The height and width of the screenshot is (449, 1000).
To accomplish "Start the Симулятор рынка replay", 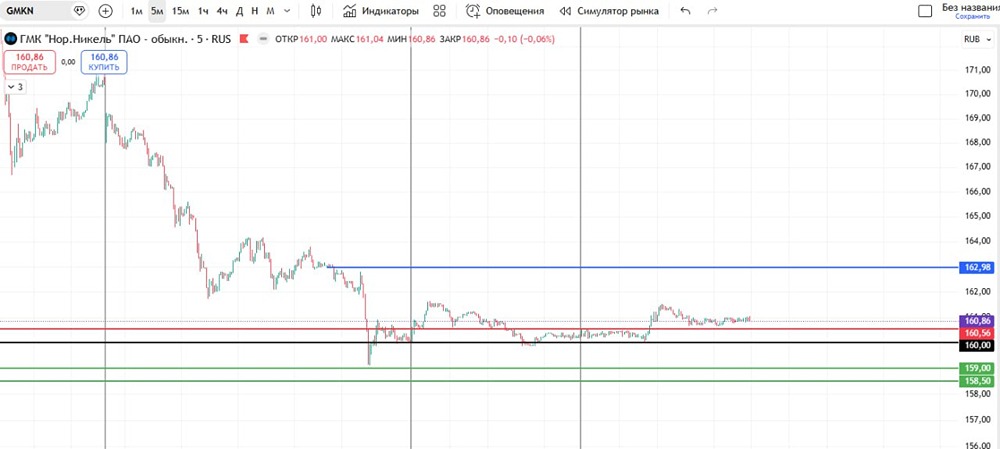I will click(609, 11).
